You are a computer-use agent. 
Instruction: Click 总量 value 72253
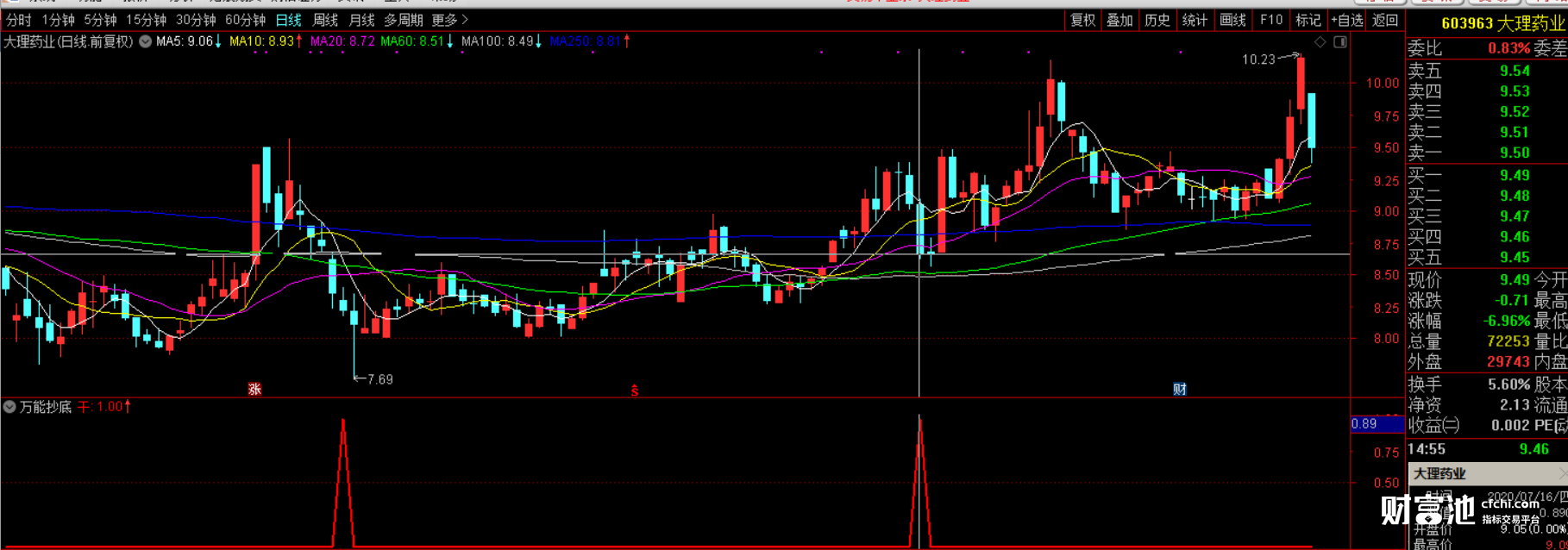pos(1508,341)
